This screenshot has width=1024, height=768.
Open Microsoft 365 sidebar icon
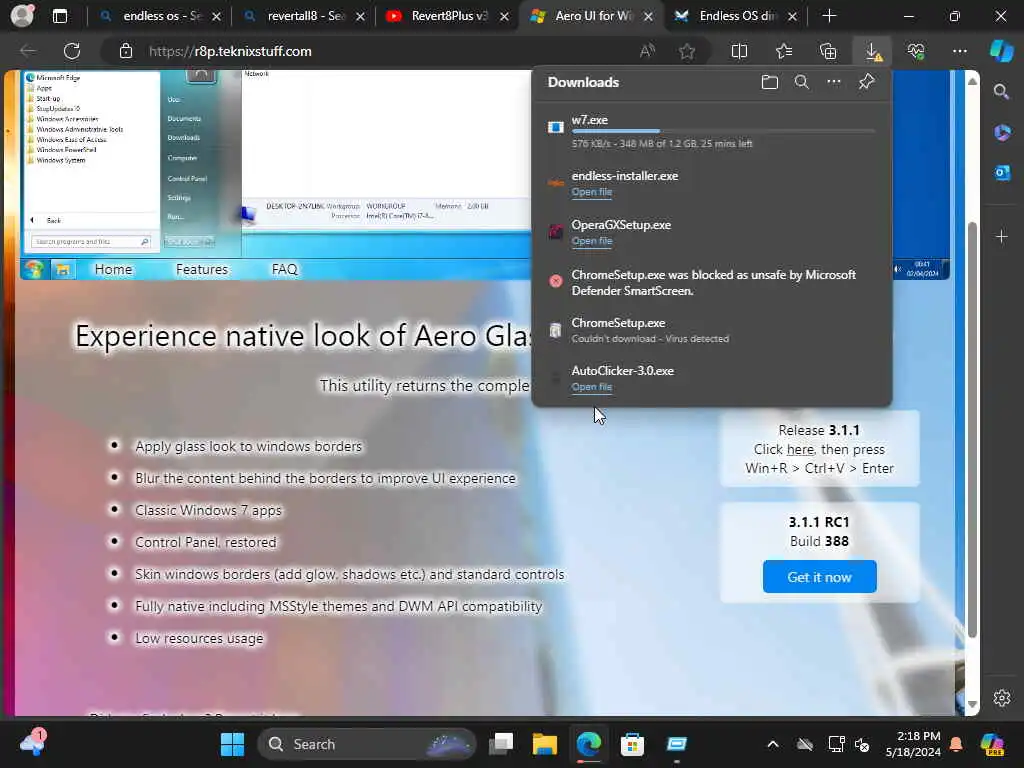1002,133
